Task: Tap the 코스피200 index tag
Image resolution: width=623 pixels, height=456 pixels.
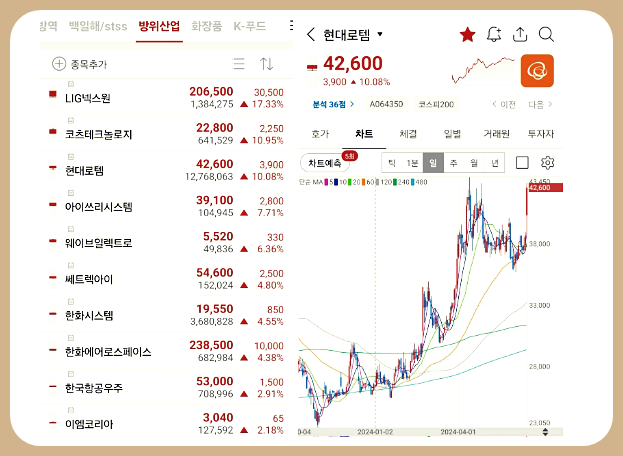Action: [x=436, y=104]
